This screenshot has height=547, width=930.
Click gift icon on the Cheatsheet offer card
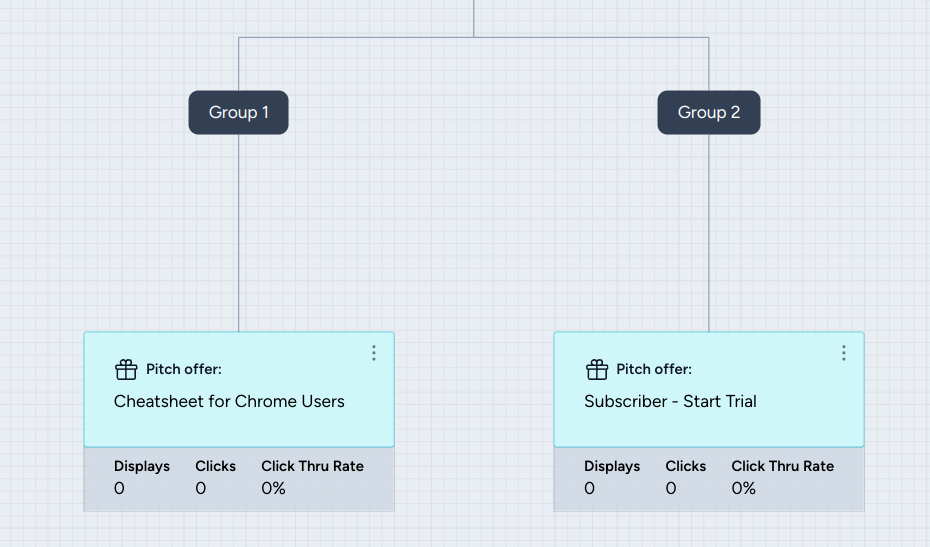pyautogui.click(x=126, y=370)
